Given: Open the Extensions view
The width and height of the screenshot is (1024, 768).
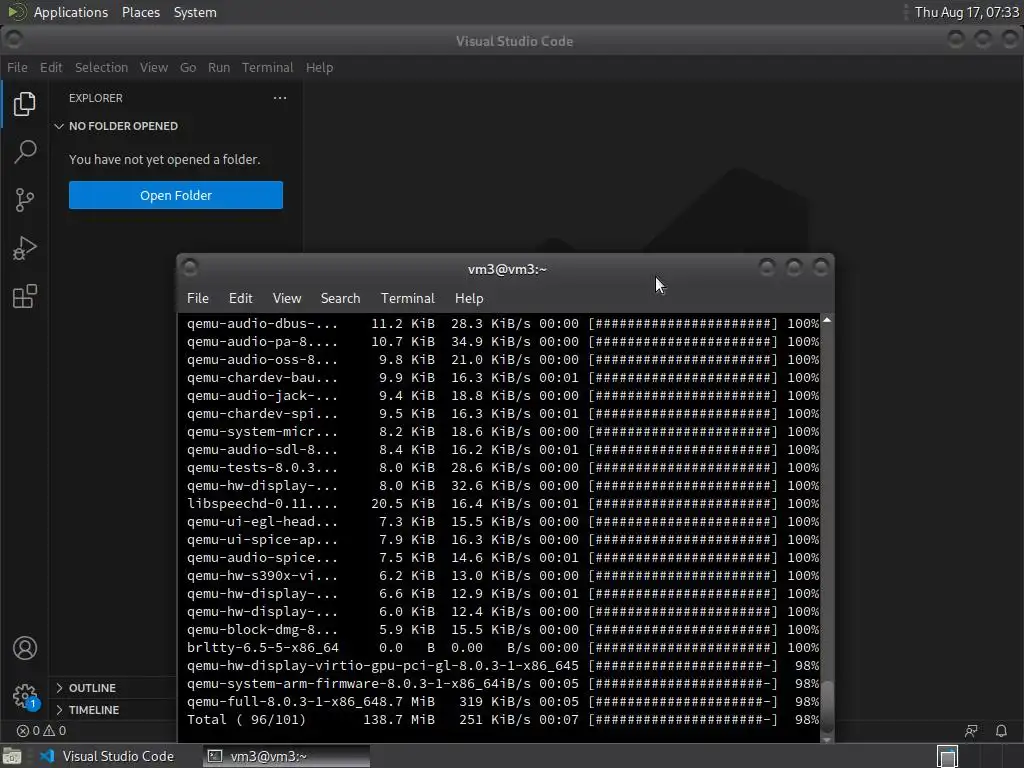Looking at the screenshot, I should 24,296.
